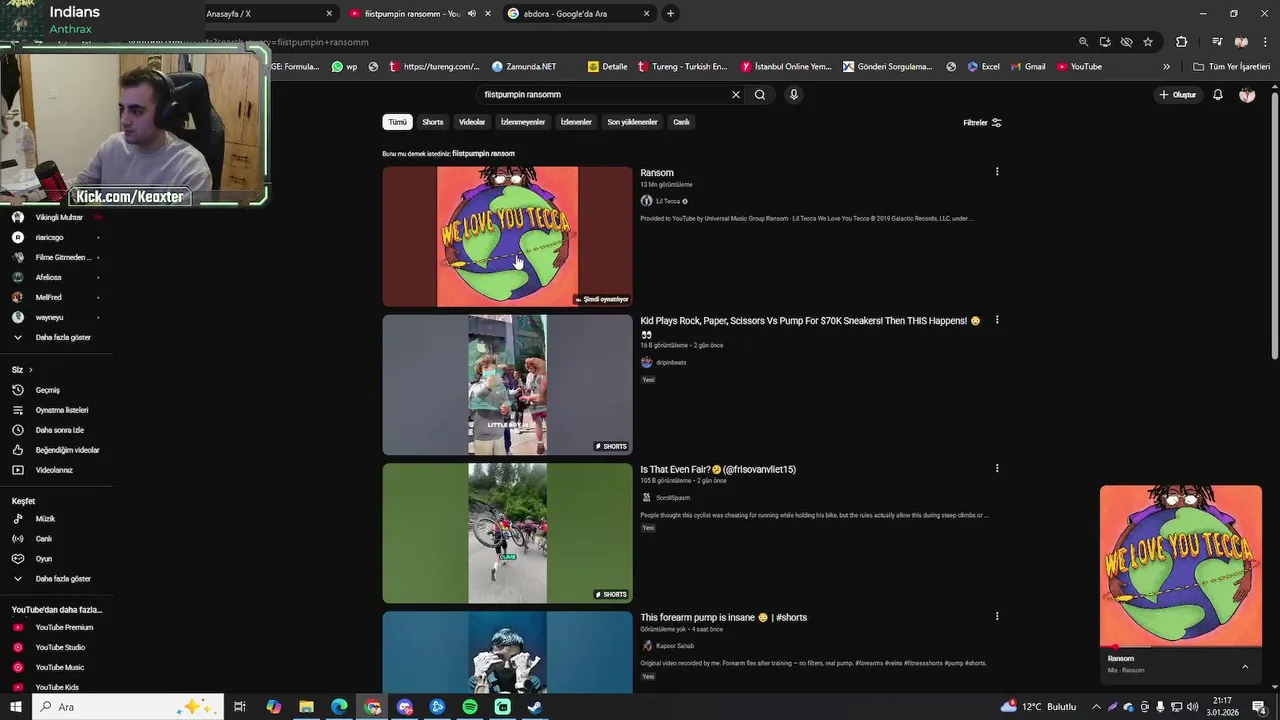Open options menu for forearm pump video

pyautogui.click(x=997, y=616)
